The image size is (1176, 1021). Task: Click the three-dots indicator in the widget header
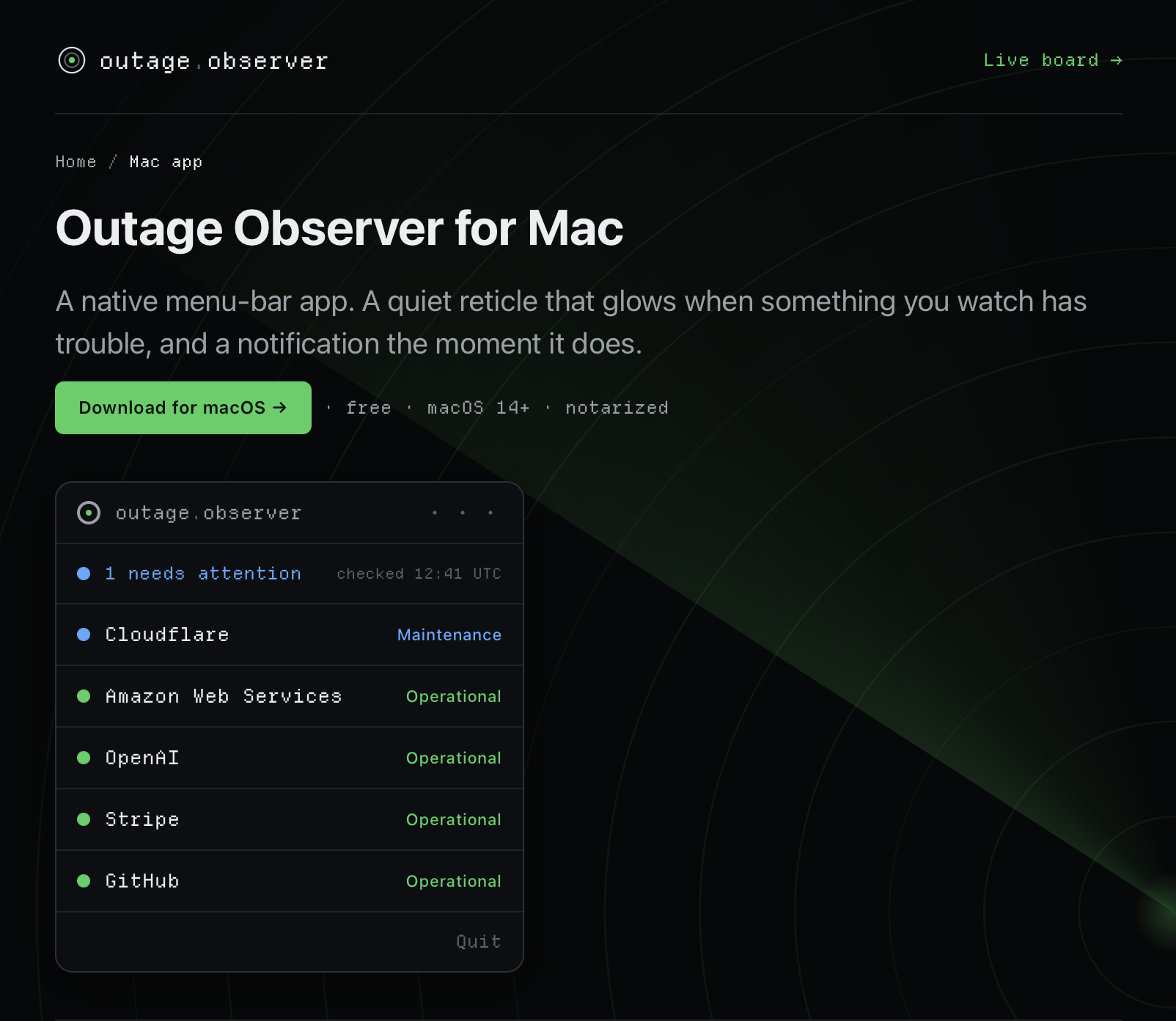463,513
